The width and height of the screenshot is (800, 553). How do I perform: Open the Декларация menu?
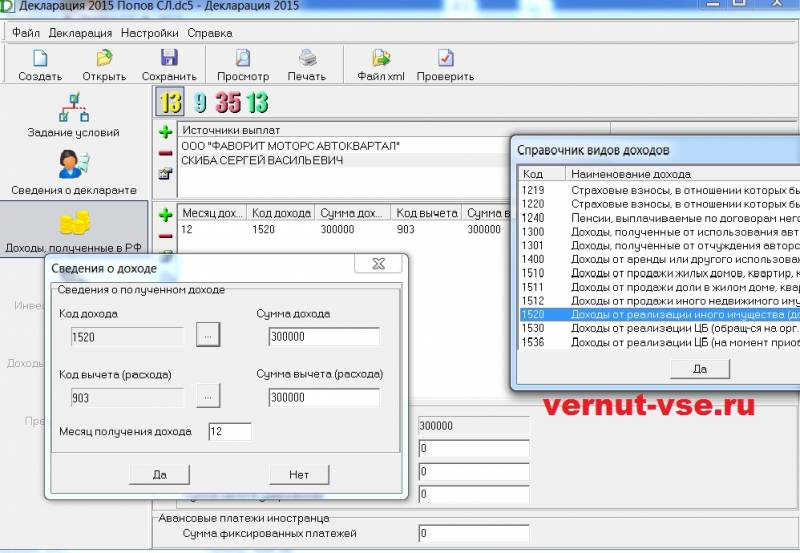[80, 33]
